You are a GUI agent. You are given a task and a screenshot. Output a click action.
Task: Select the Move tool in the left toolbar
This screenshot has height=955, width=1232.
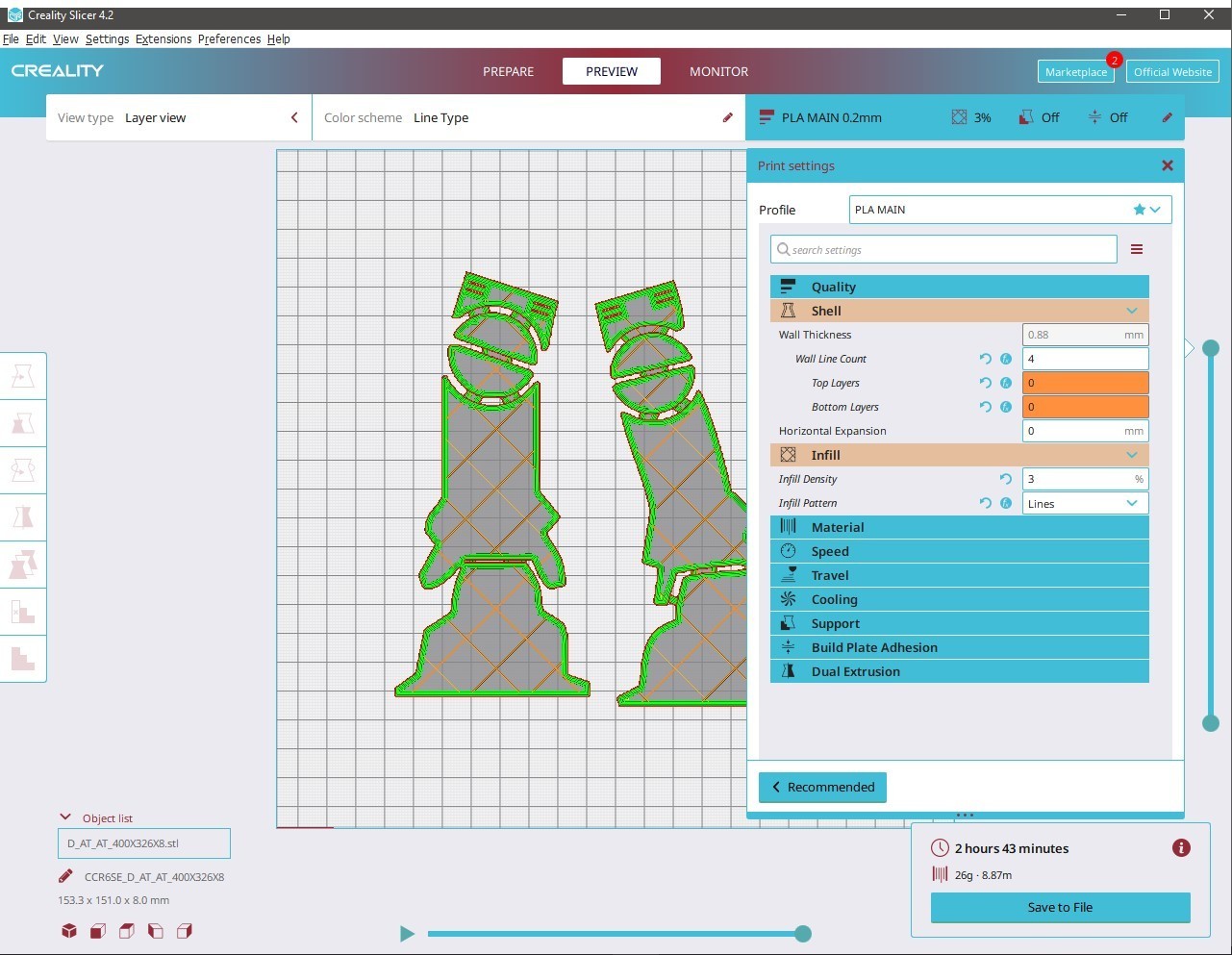coord(23,376)
